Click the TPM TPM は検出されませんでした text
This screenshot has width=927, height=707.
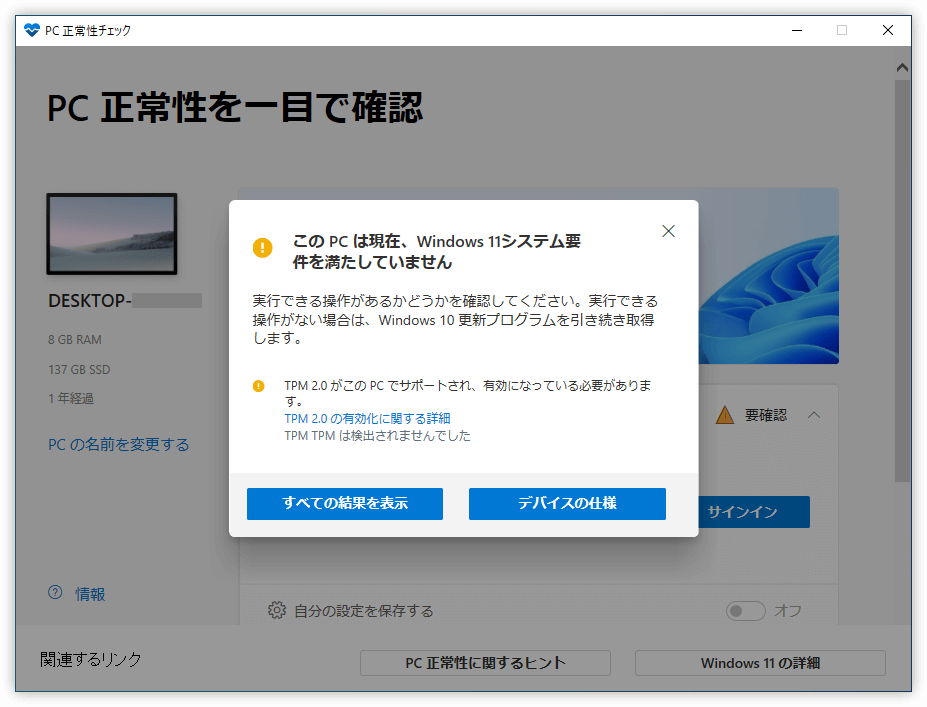377,436
